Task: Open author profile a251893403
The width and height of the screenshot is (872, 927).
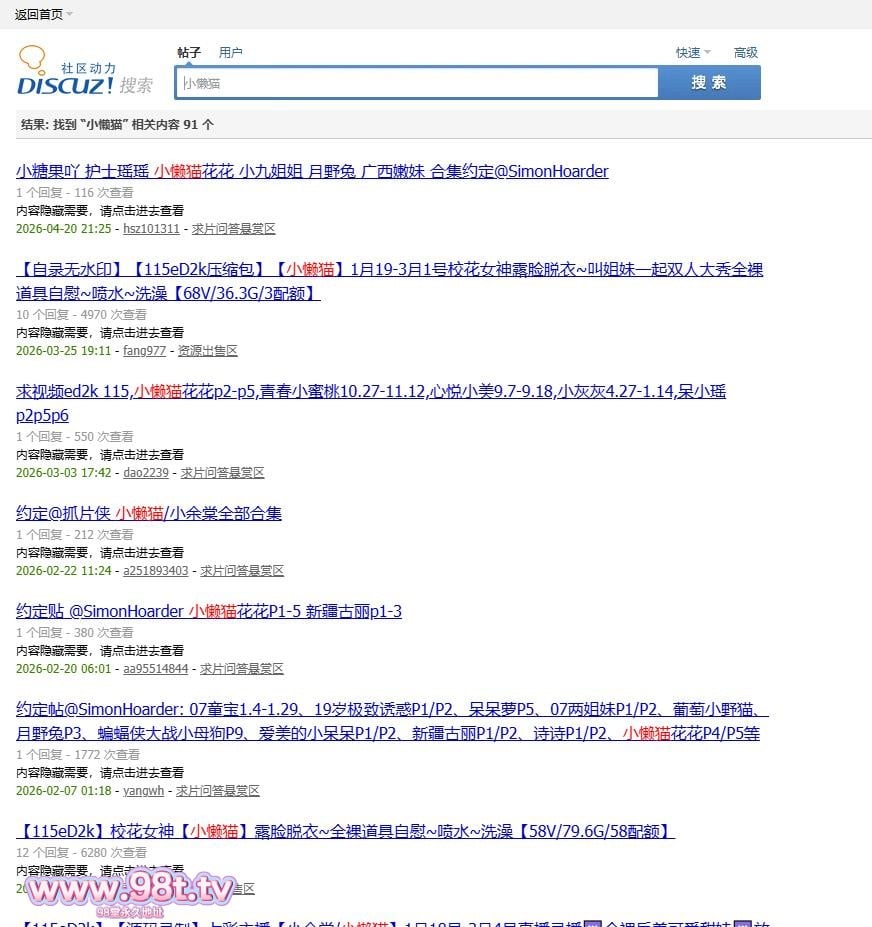Action: tap(155, 571)
